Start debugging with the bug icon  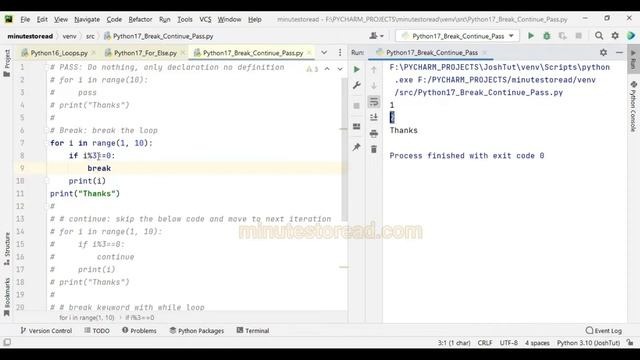[547, 36]
